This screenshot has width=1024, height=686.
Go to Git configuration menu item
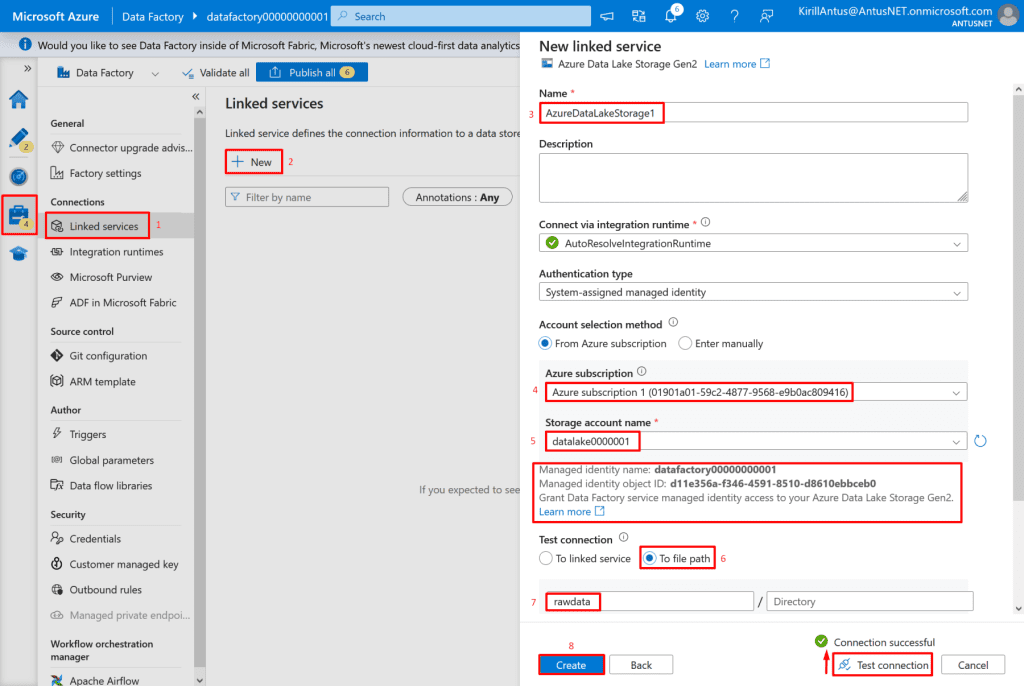(108, 356)
